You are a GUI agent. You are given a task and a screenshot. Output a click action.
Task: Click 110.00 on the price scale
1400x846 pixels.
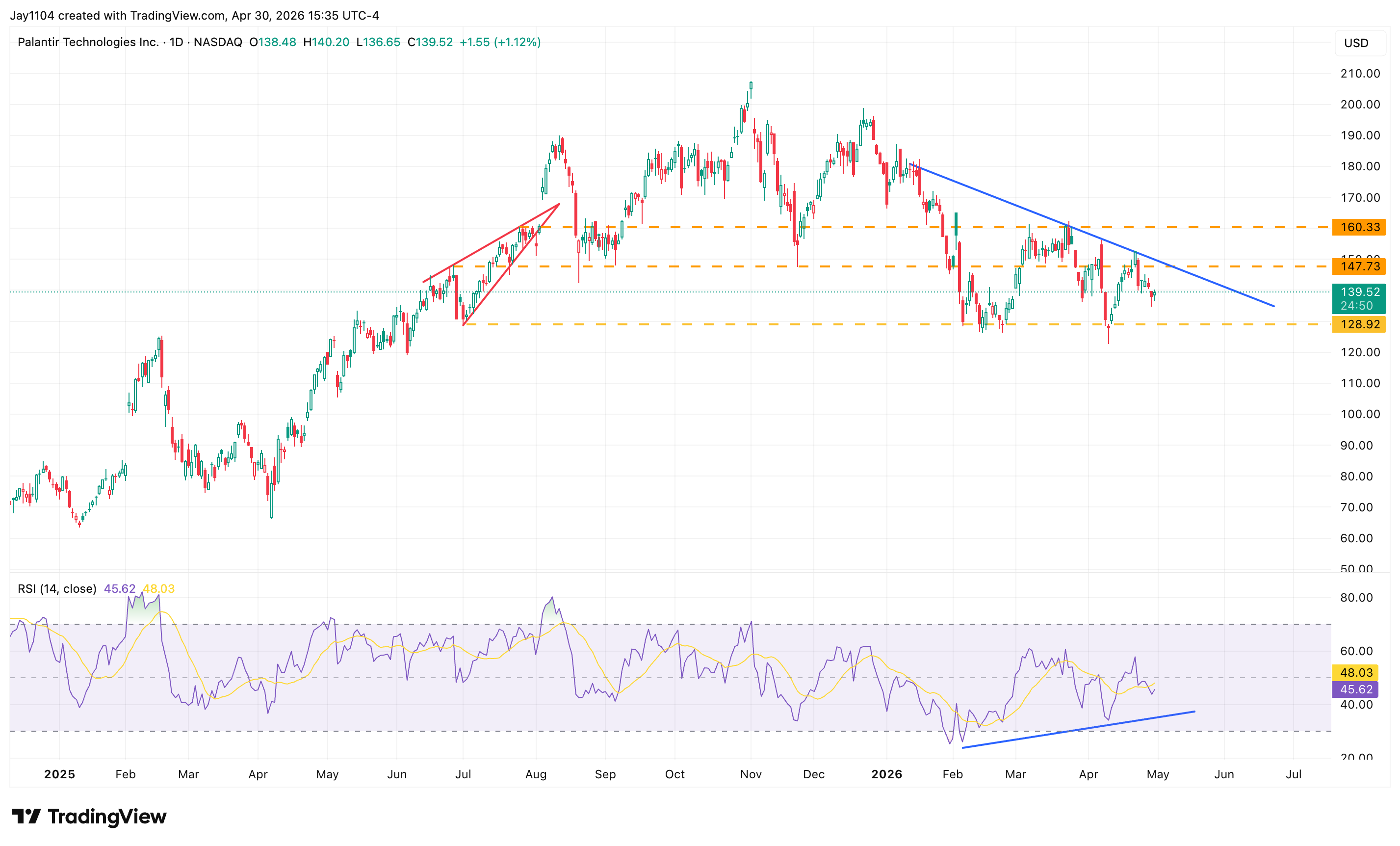(1360, 383)
